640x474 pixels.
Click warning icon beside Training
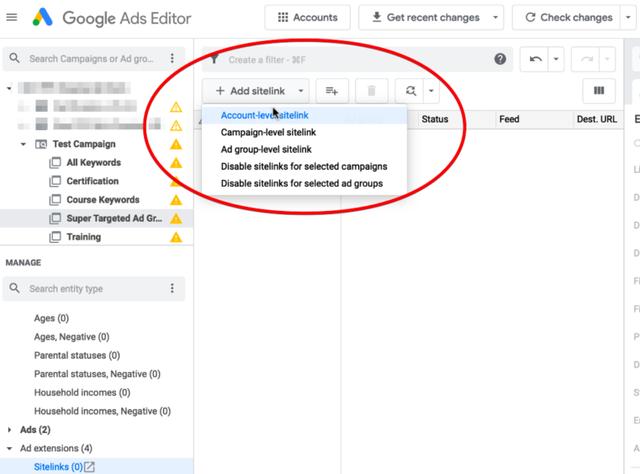tap(176, 237)
